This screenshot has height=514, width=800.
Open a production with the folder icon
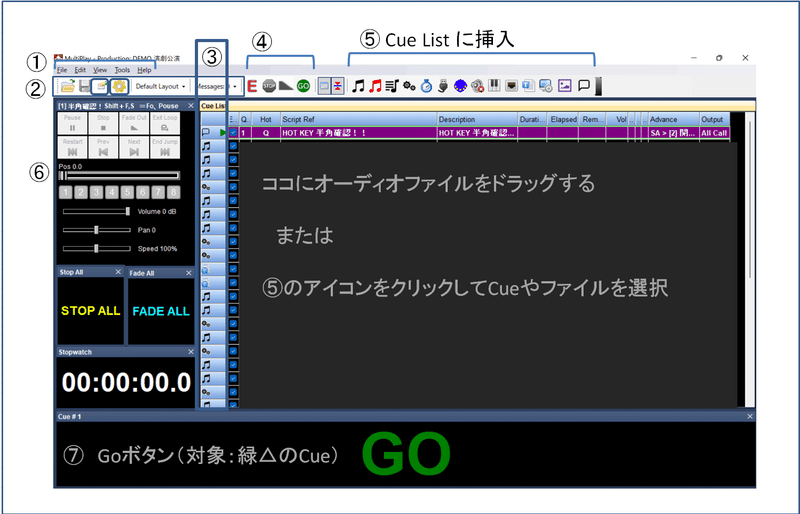tap(67, 86)
